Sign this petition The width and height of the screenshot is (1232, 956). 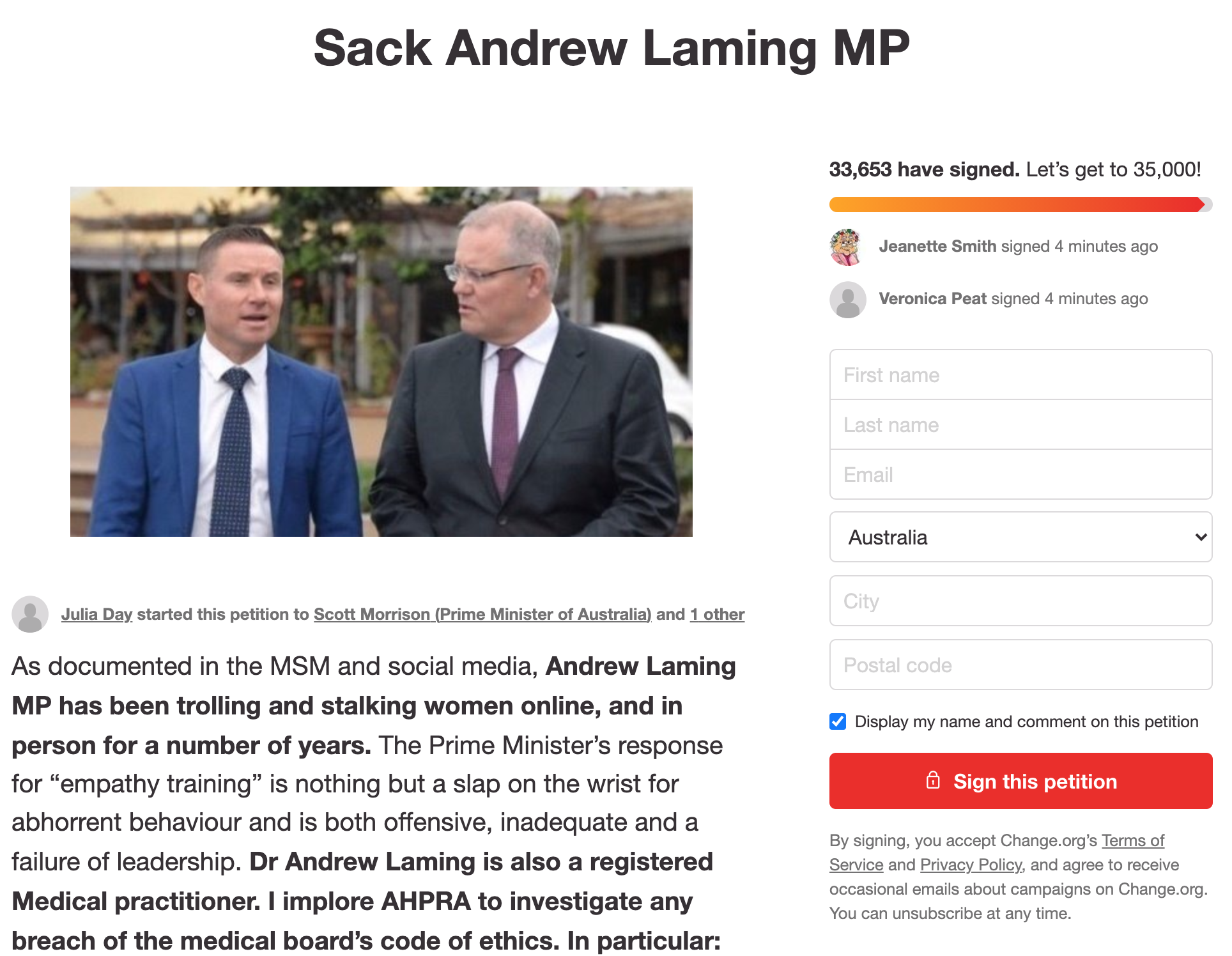1020,781
